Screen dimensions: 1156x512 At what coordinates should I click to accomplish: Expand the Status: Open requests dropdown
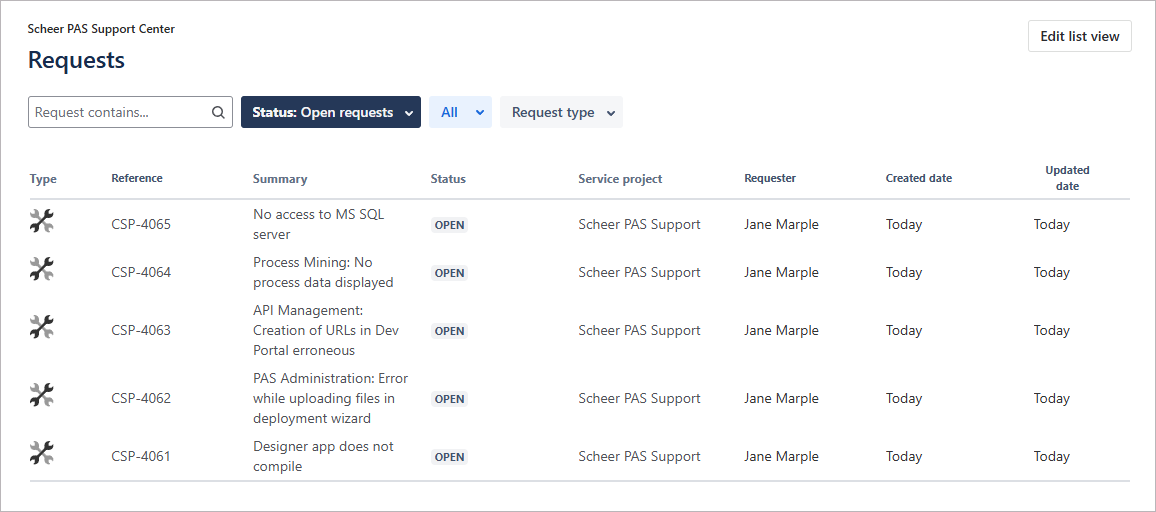tap(330, 113)
